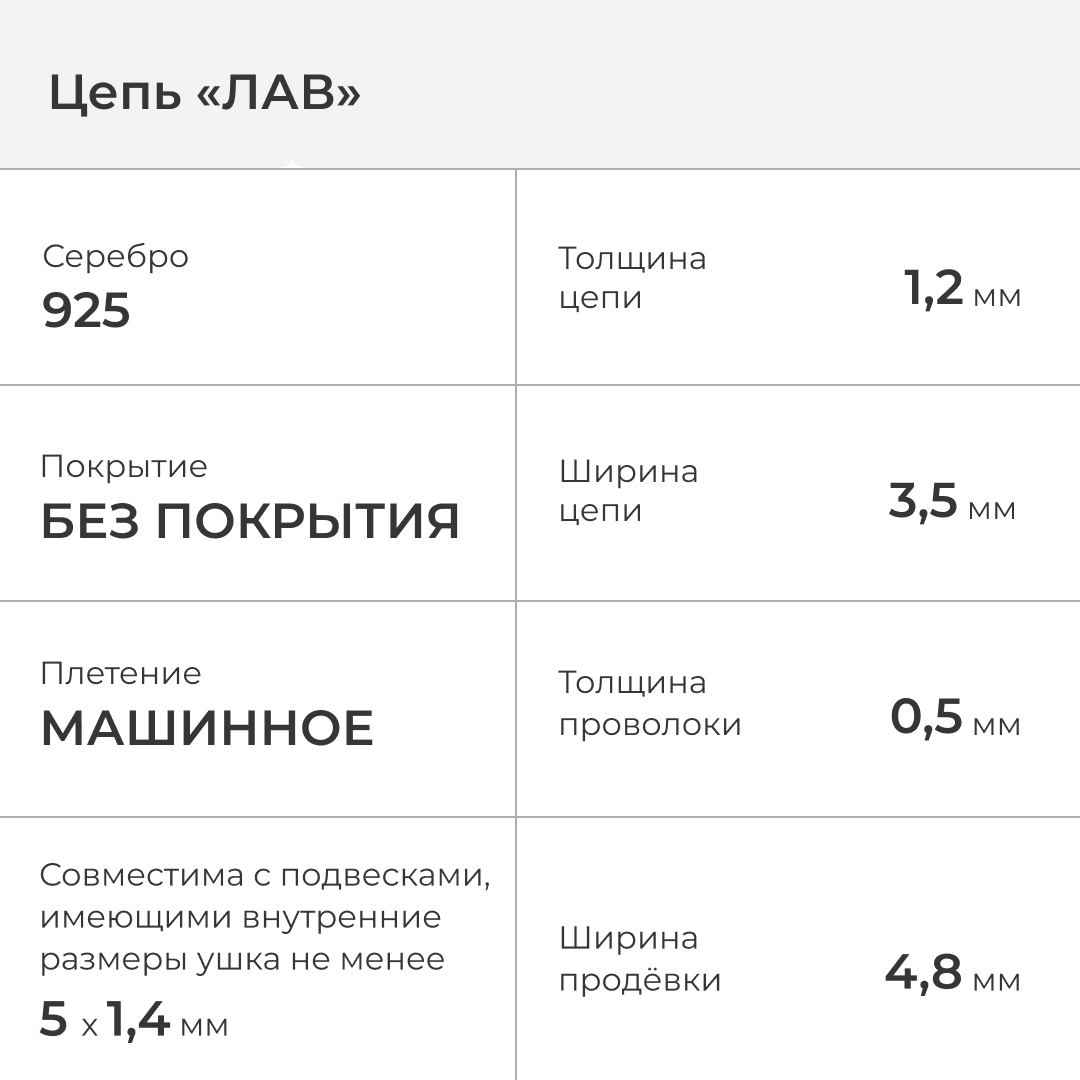Screen dimensions: 1080x1080
Task: Click the 1,4 мм eyelet dimension
Action: click(x=167, y=1020)
